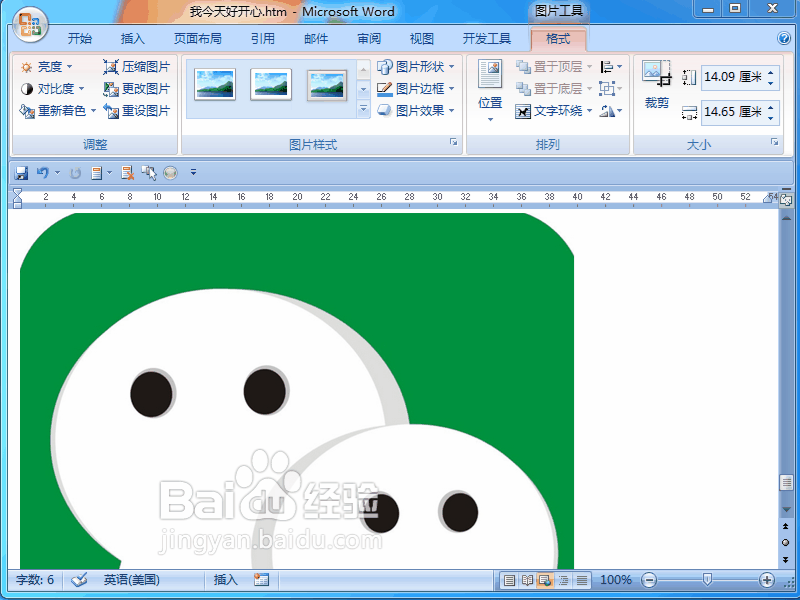Image resolution: width=800 pixels, height=600 pixels.
Task: Open the select browse object button
Action: (x=786, y=542)
